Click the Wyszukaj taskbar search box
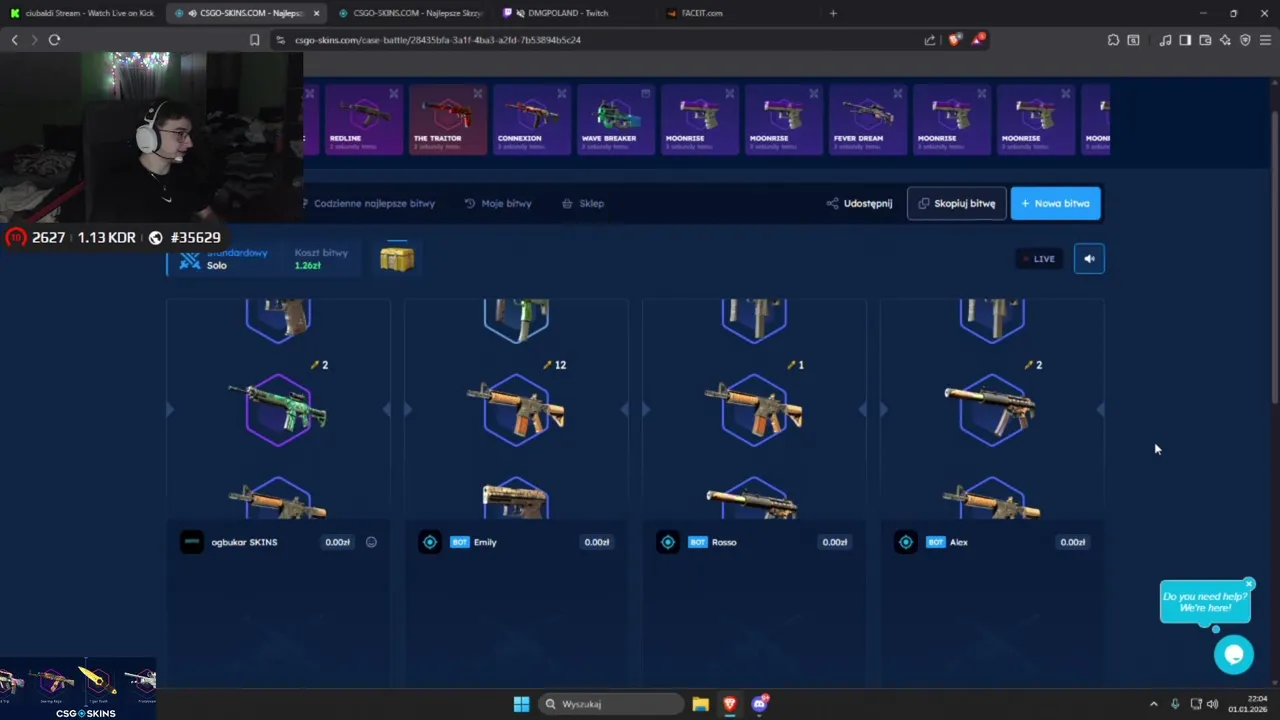 coord(611,704)
